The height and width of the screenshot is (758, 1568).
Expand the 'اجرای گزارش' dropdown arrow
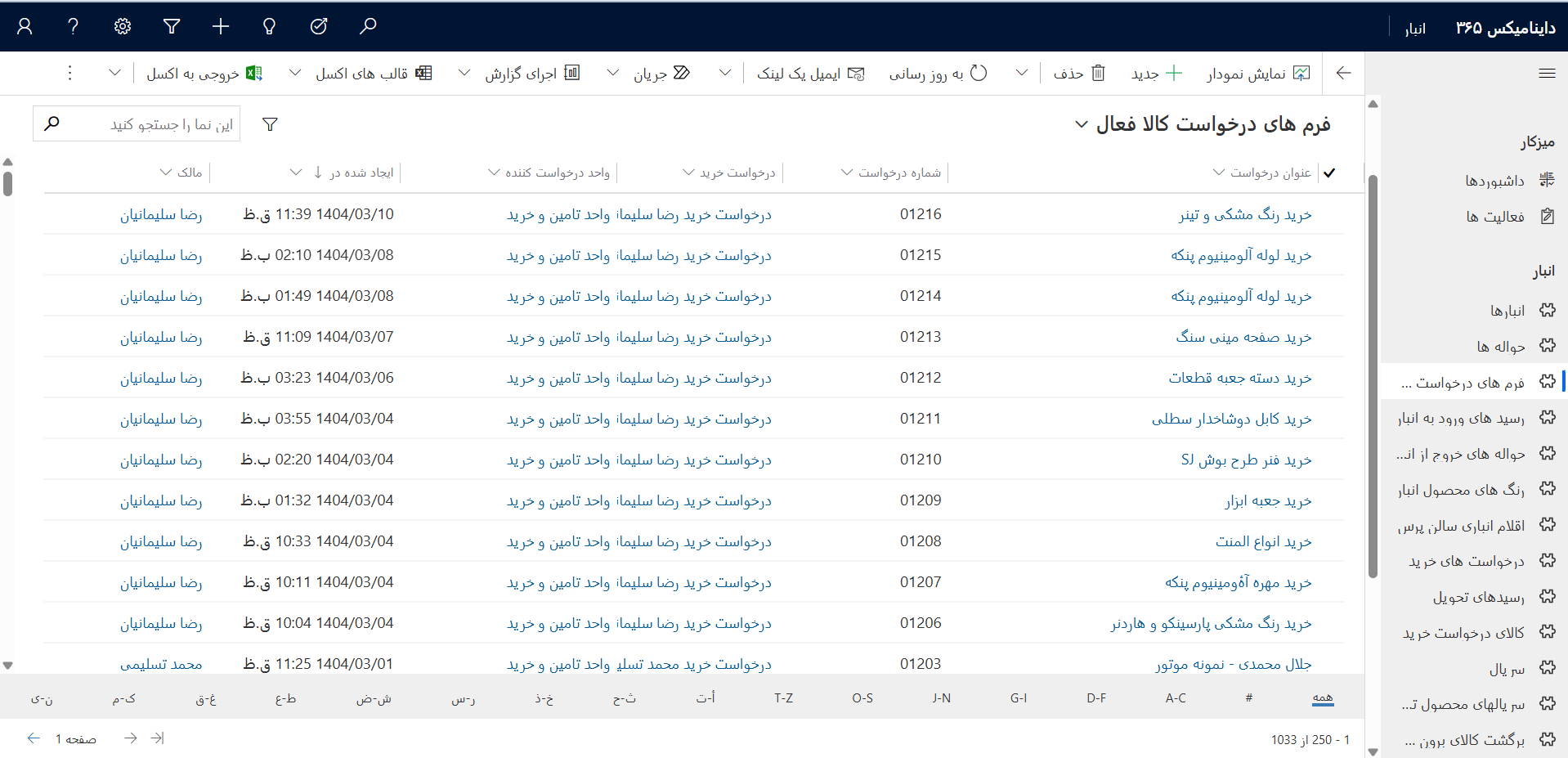tap(464, 74)
